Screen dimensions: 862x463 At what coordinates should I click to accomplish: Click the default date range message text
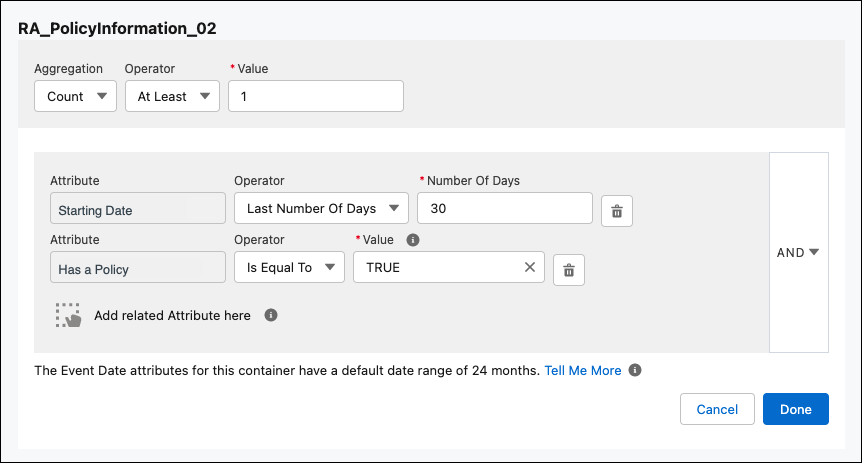pos(287,371)
